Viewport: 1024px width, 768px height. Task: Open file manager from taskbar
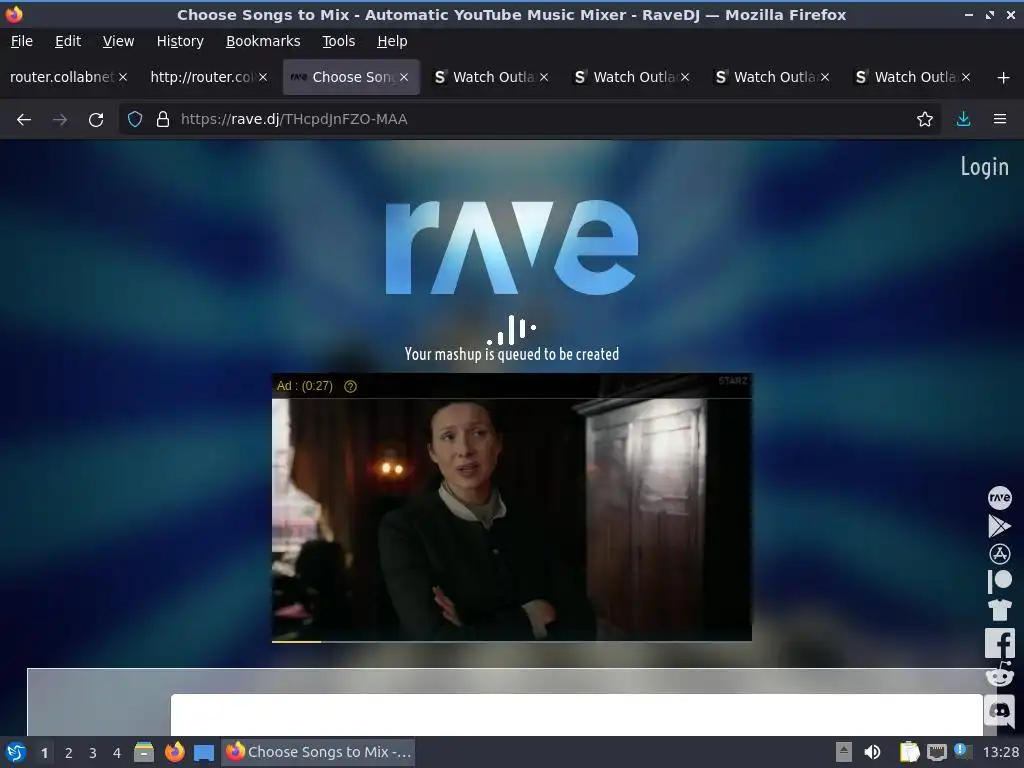point(144,752)
